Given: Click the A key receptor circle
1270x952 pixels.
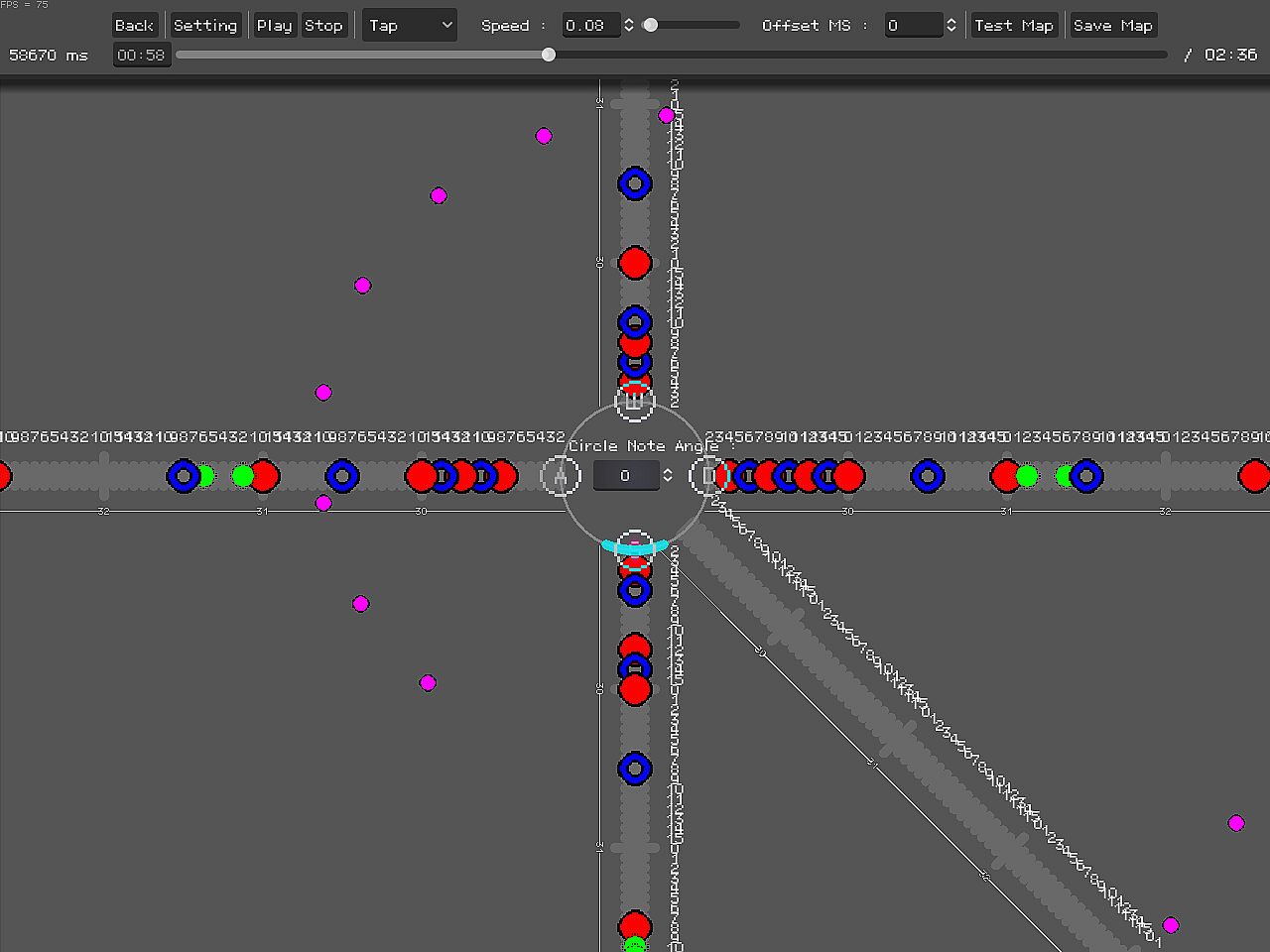Looking at the screenshot, I should [x=560, y=477].
